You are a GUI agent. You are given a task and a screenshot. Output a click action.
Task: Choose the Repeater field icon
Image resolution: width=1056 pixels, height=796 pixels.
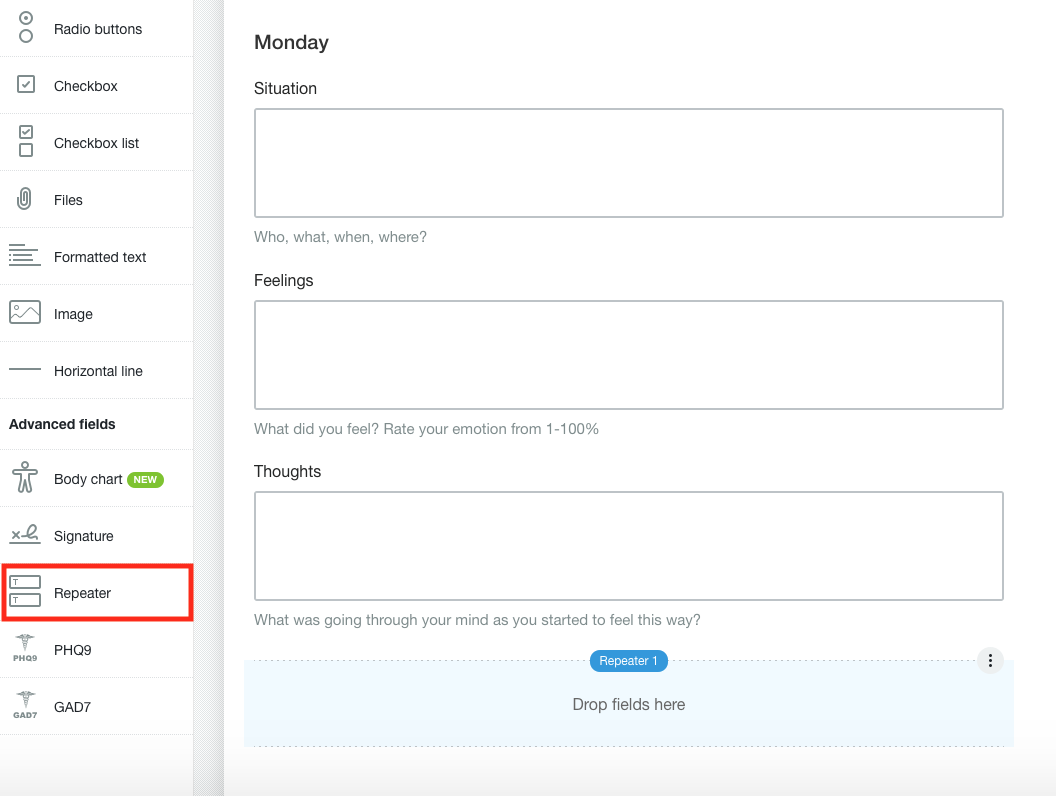click(x=25, y=592)
